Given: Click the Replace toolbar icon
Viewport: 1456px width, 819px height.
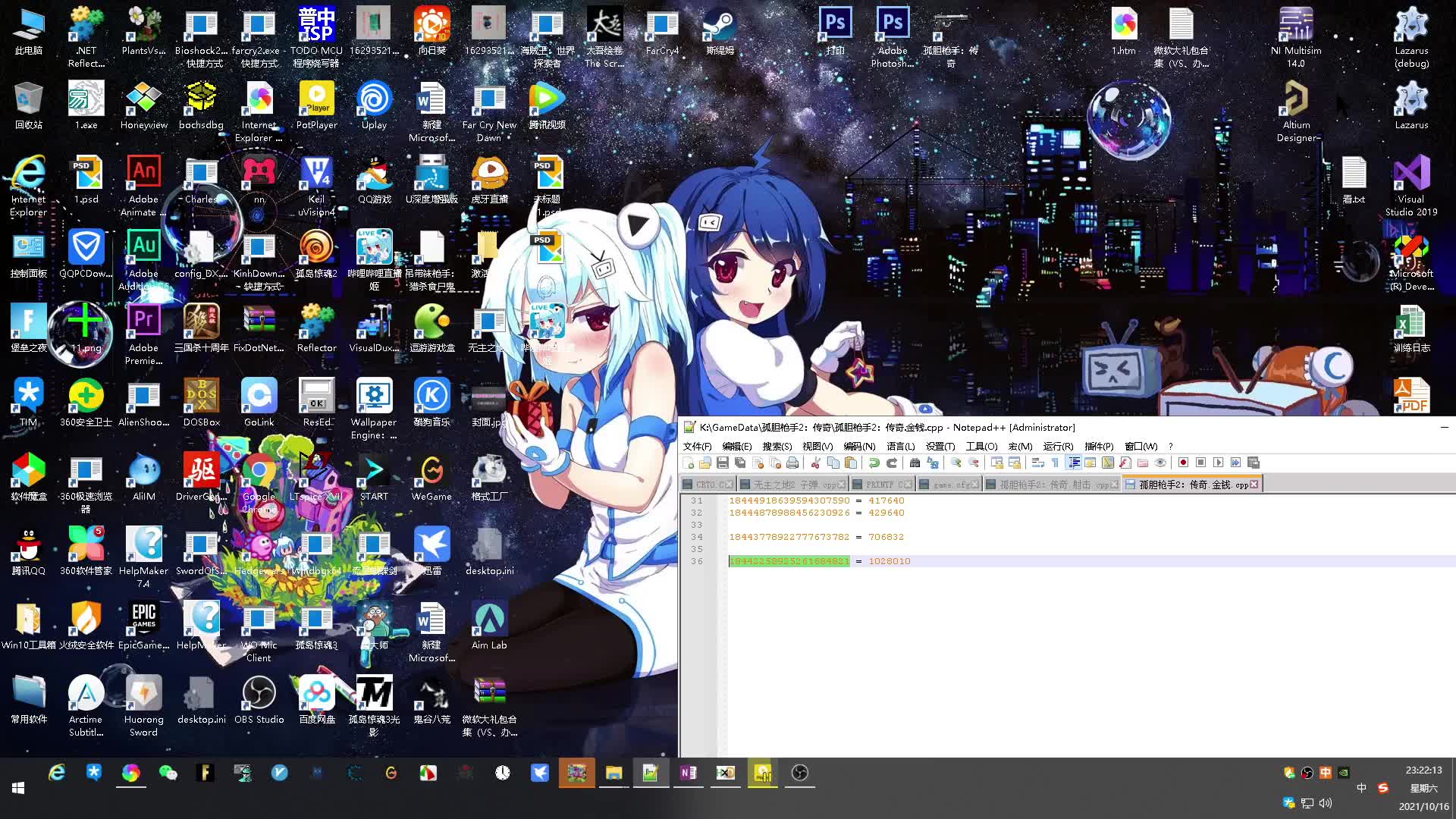Looking at the screenshot, I should point(933,463).
